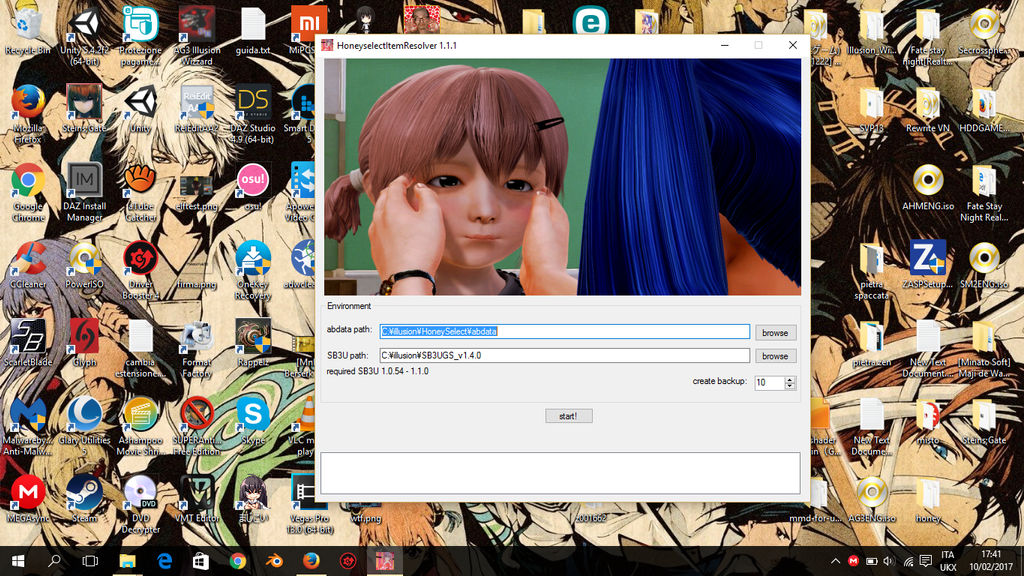Select the OneKey Recovery shortcut
Image resolution: width=1024 pixels, height=576 pixels.
253,270
